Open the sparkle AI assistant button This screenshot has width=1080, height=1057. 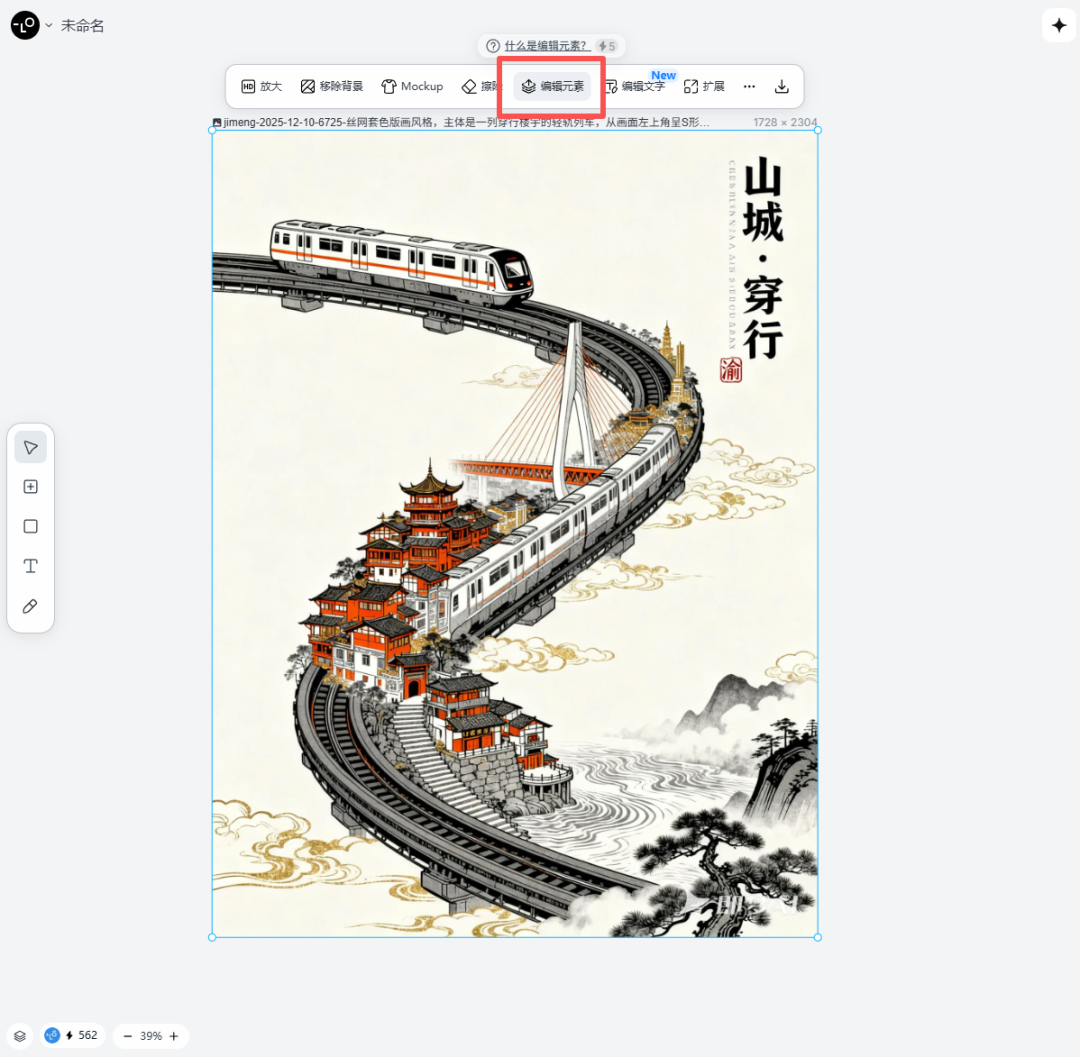pyautogui.click(x=1059, y=25)
